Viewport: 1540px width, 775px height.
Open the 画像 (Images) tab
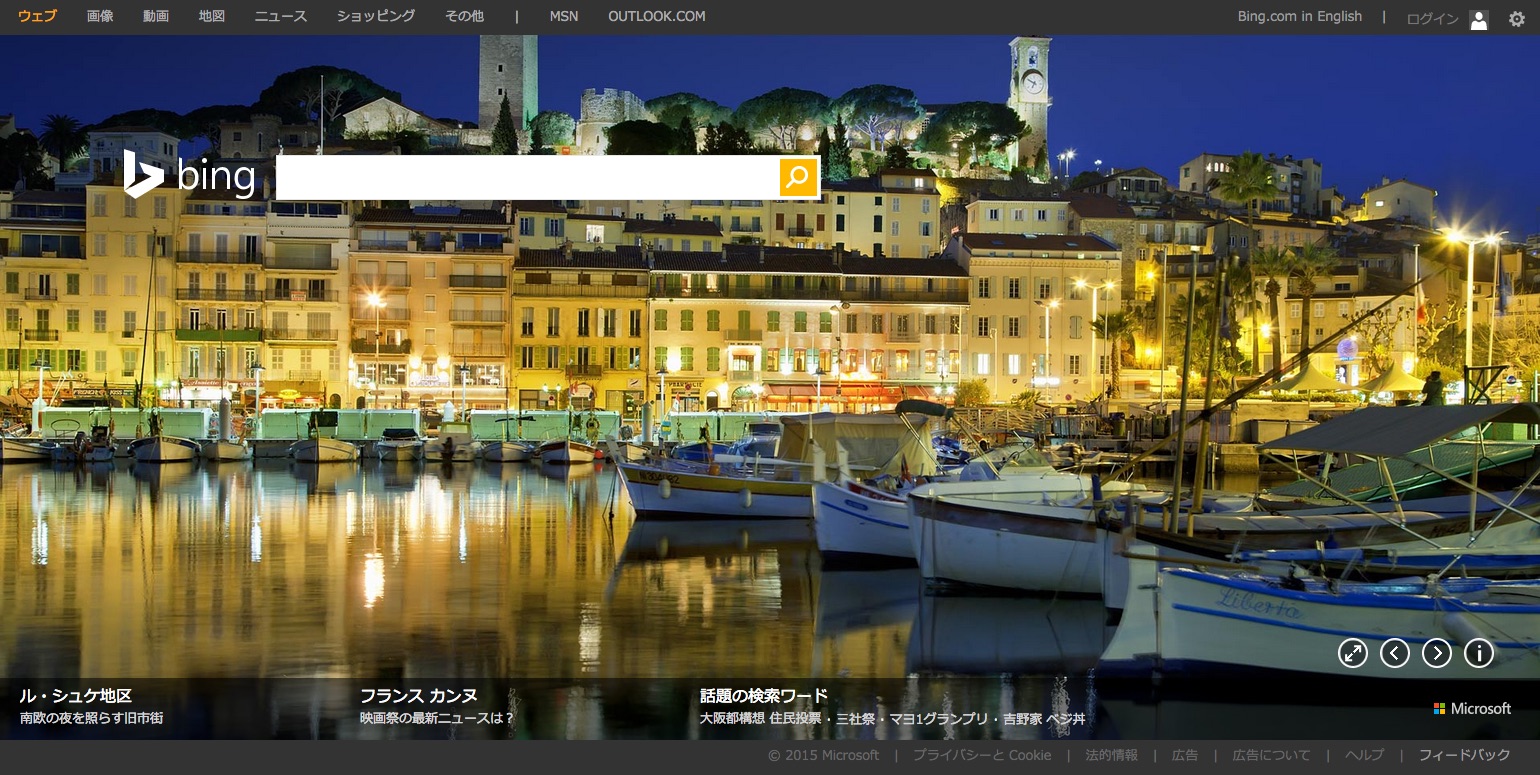click(100, 17)
